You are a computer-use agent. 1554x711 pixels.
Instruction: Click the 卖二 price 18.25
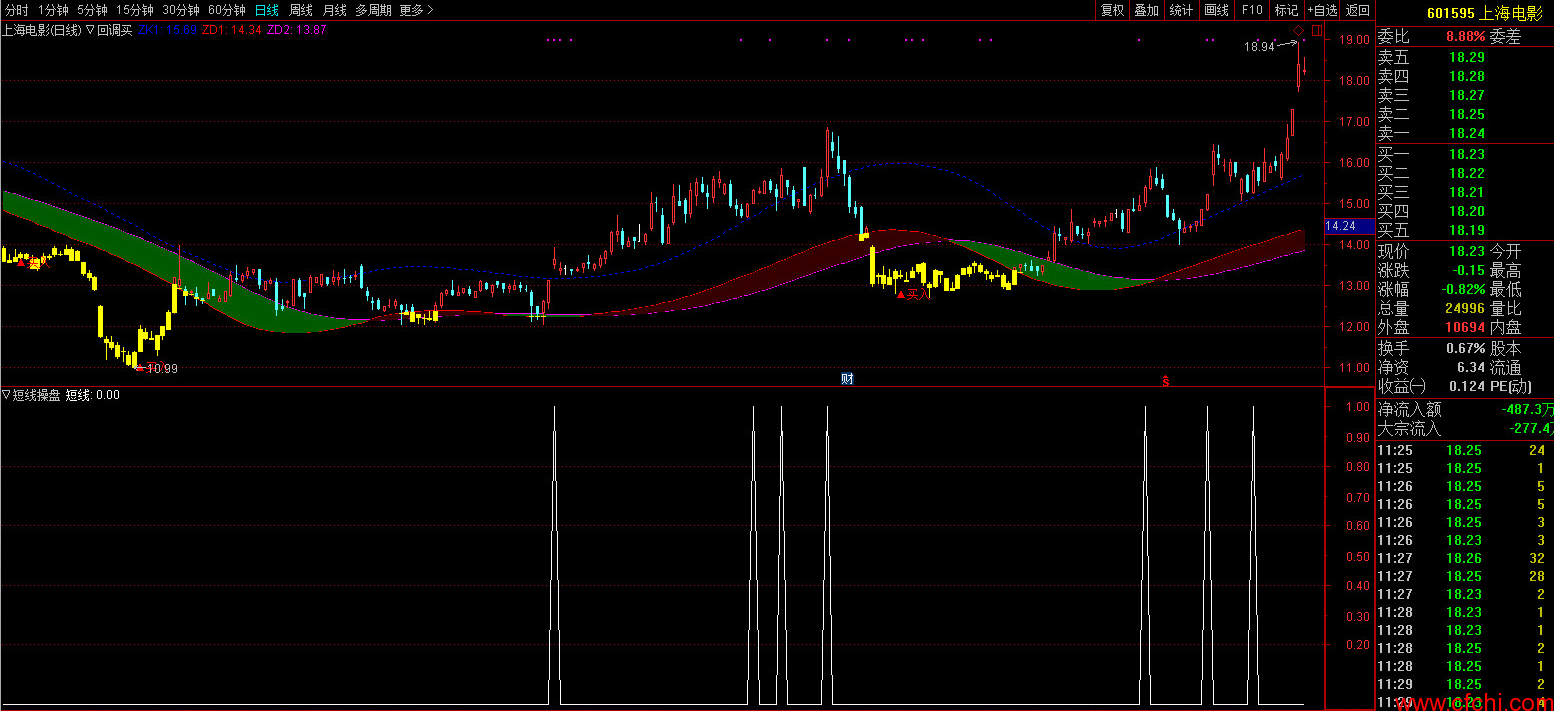pyautogui.click(x=1467, y=115)
